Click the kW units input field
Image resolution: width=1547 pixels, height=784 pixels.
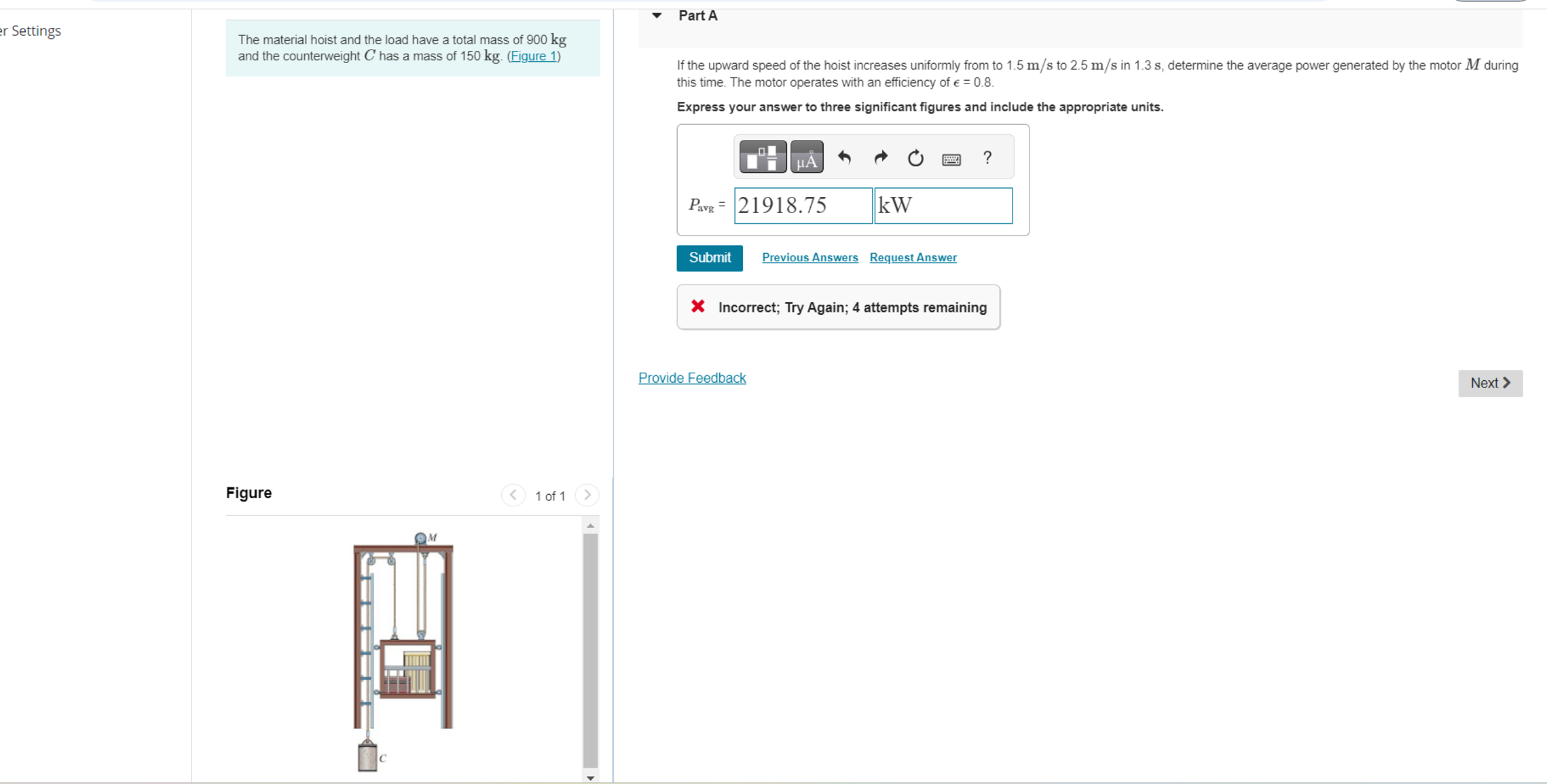(x=943, y=205)
